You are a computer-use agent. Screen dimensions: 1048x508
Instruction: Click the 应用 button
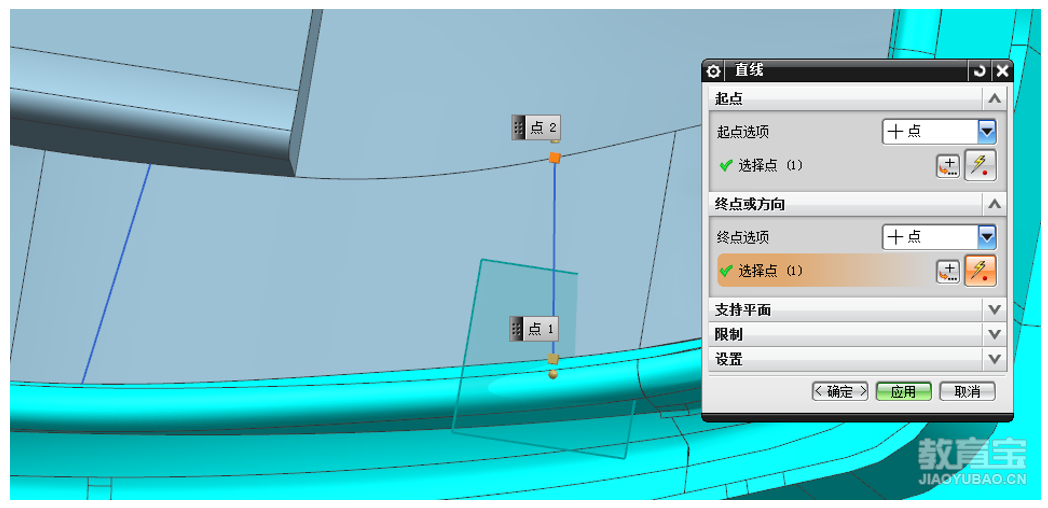click(x=903, y=392)
